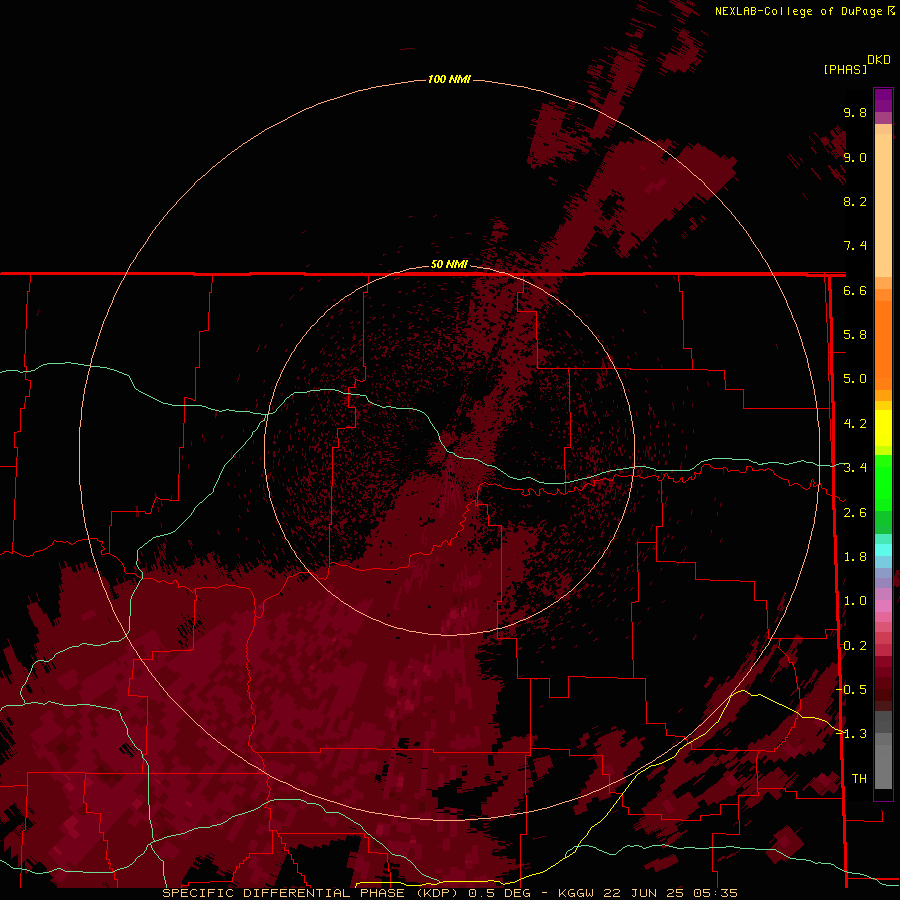
Task: Pick the gray segment at color bar bottom
Action: point(883,766)
